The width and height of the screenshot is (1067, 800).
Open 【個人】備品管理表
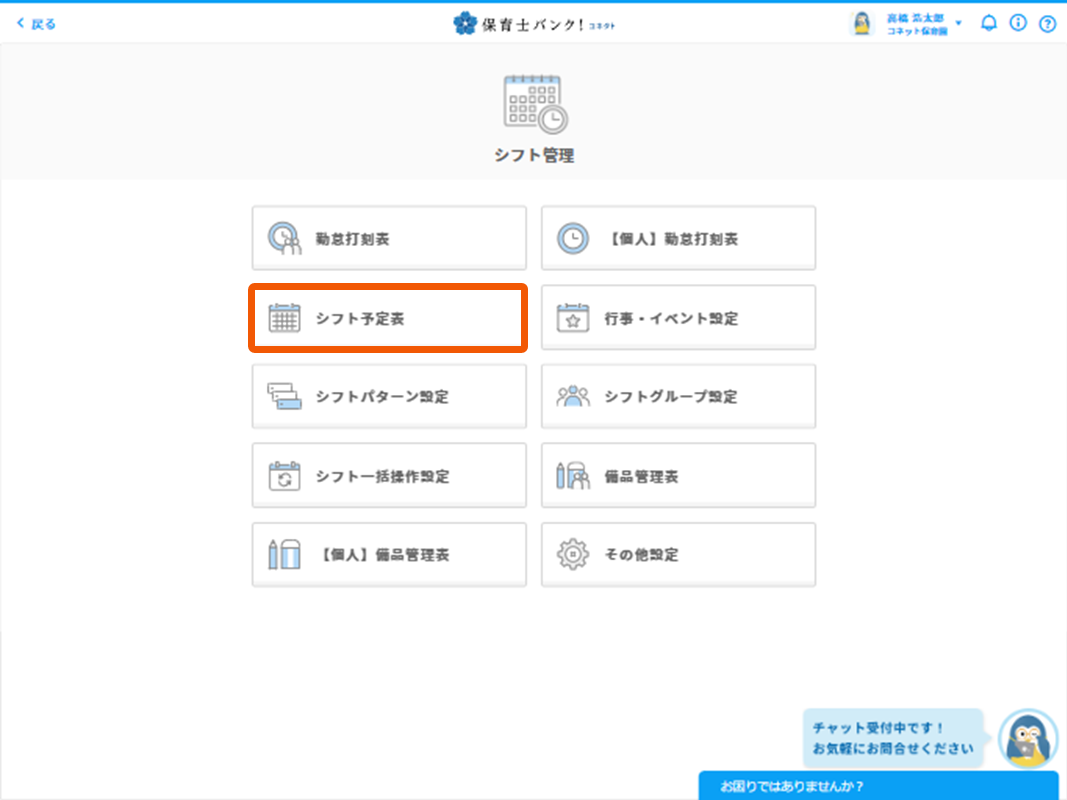388,554
